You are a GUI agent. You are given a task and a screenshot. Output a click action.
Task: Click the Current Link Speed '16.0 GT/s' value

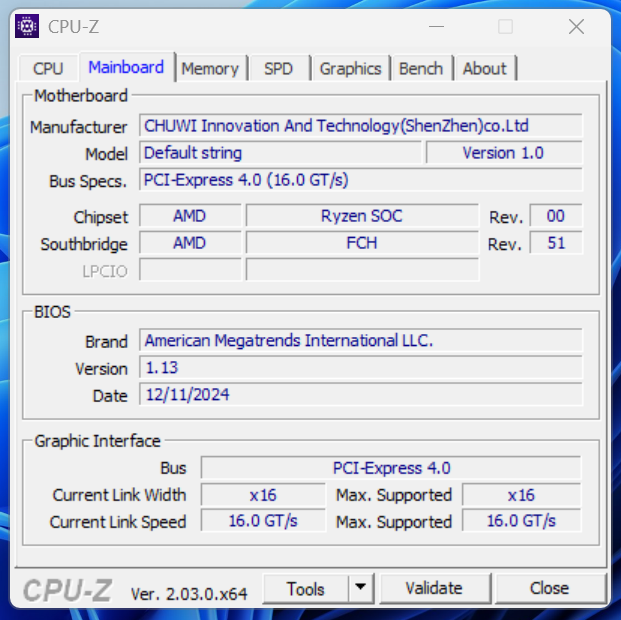pyautogui.click(x=263, y=521)
